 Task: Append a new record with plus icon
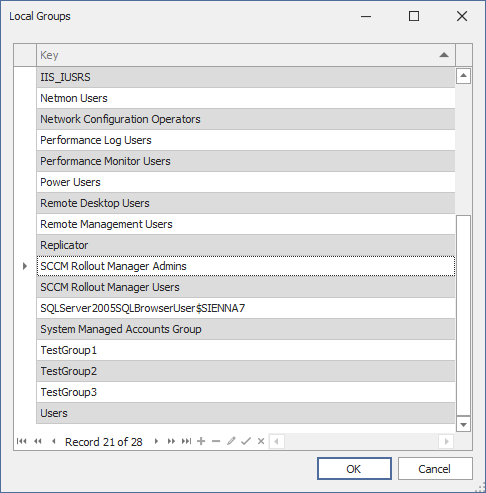tap(201, 441)
